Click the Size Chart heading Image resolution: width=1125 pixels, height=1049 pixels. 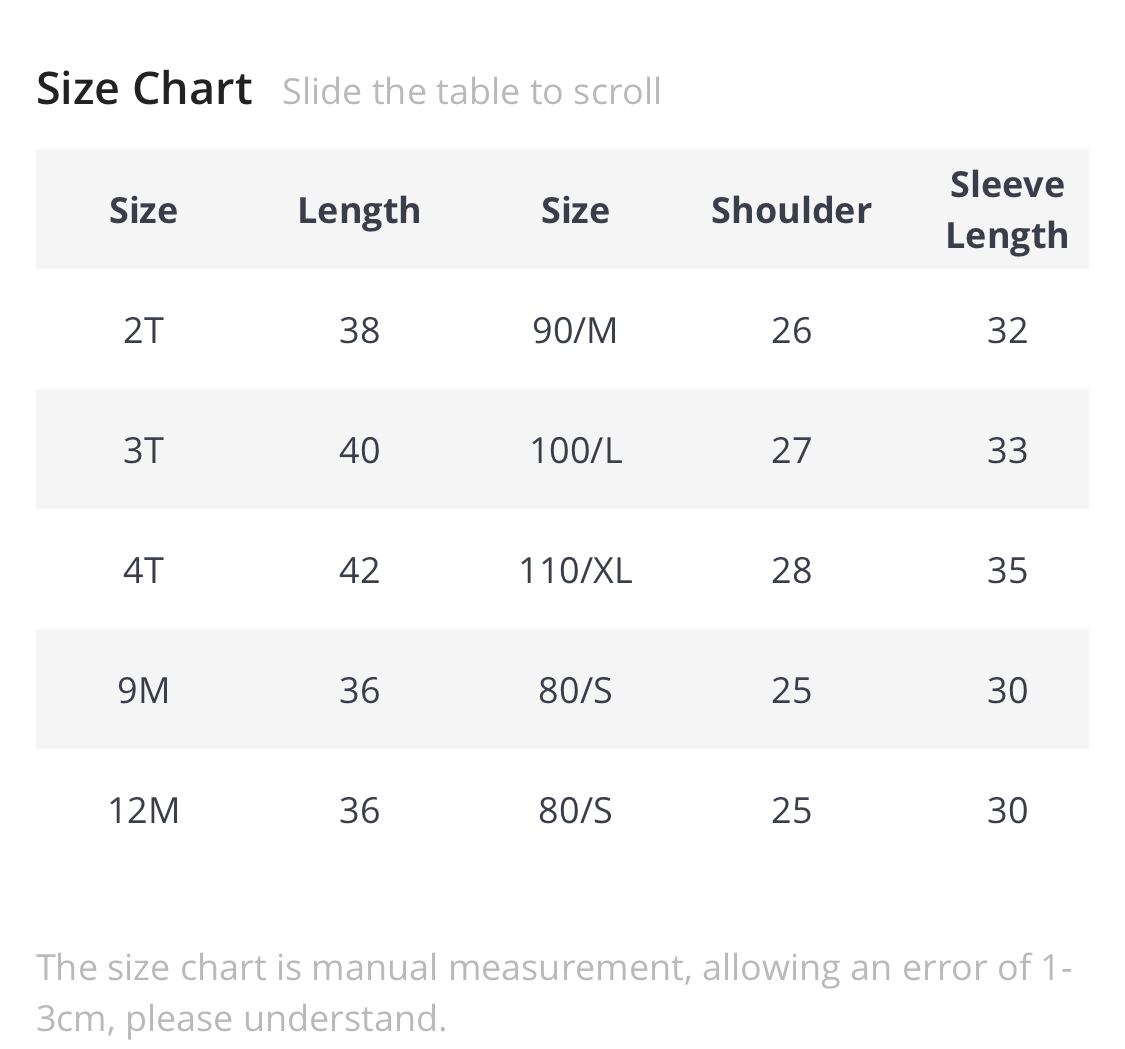click(144, 89)
